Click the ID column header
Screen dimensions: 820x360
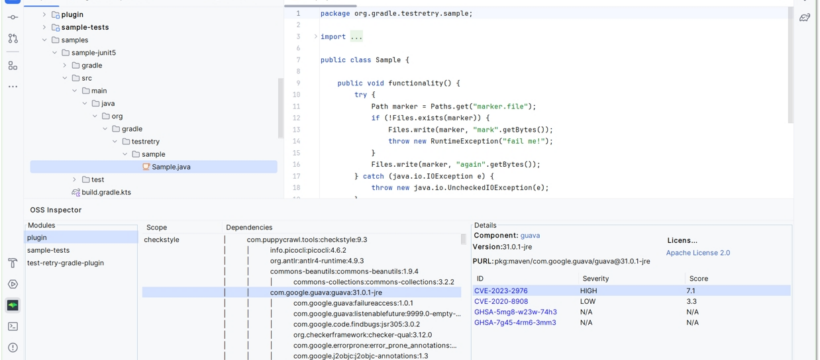click(480, 279)
